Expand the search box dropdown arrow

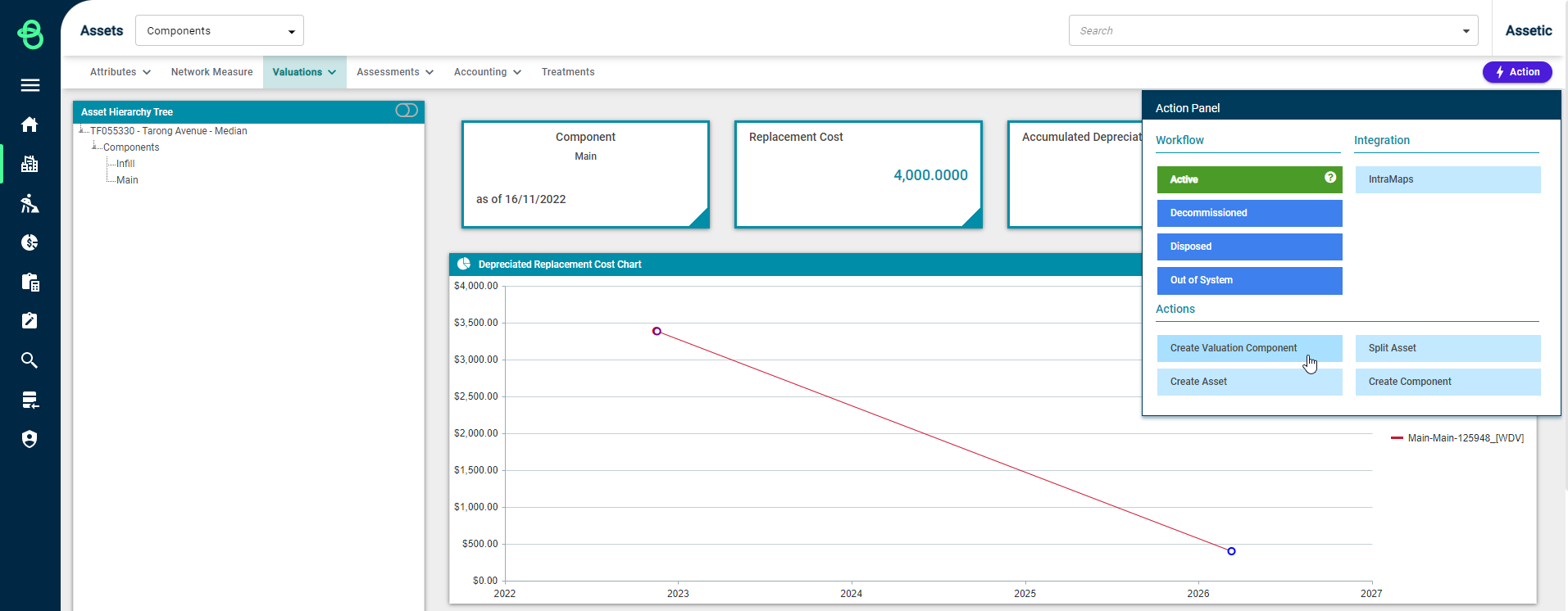[x=1466, y=31]
